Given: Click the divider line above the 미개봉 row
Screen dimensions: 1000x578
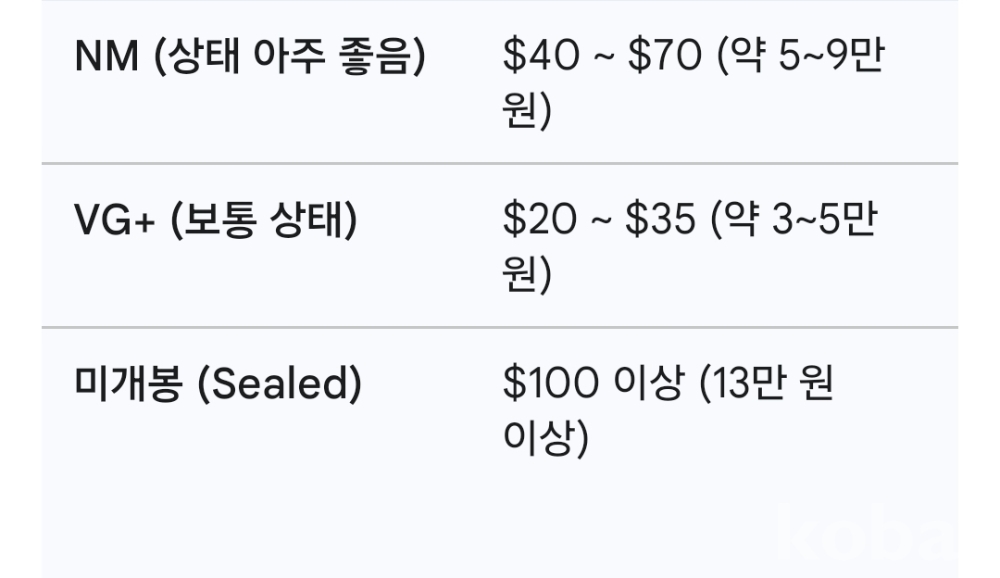Looking at the screenshot, I should coord(500,327).
